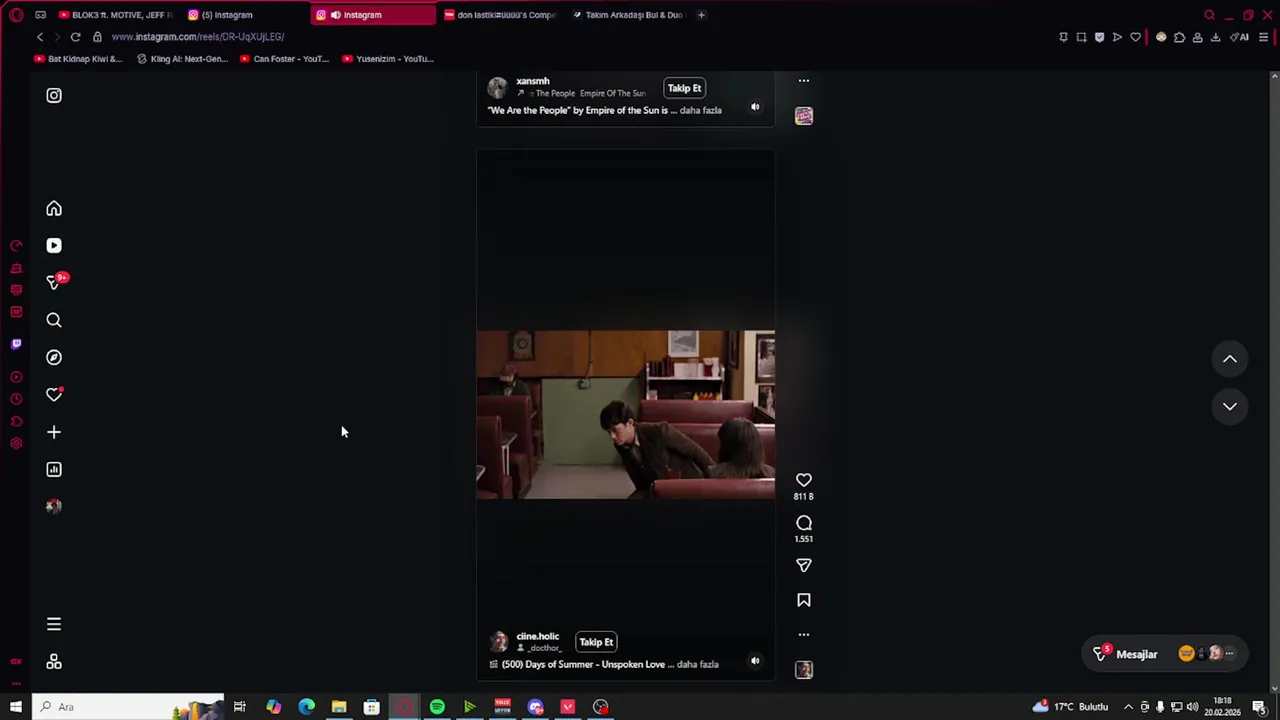Take a snapshot with the toolbar icon
1280x720 pixels.
[x=1081, y=37]
